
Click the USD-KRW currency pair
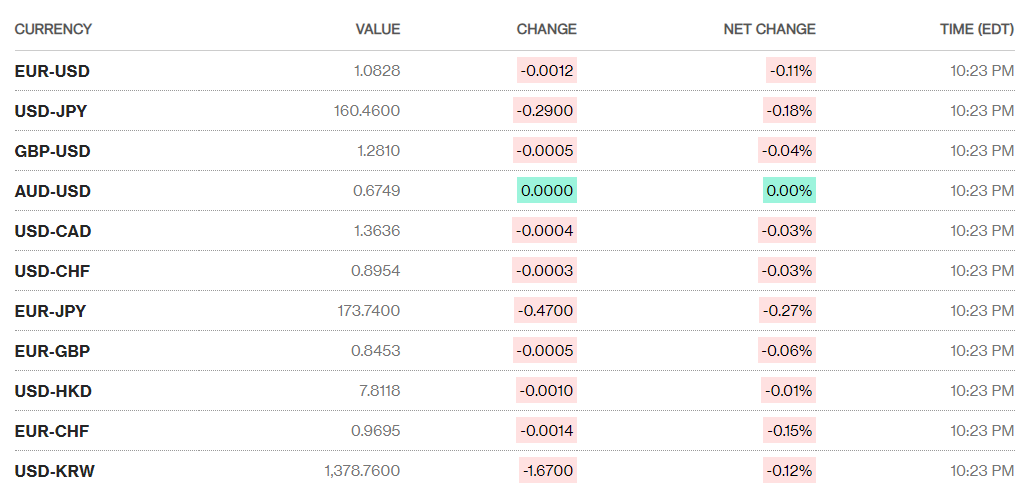pyautogui.click(x=55, y=471)
